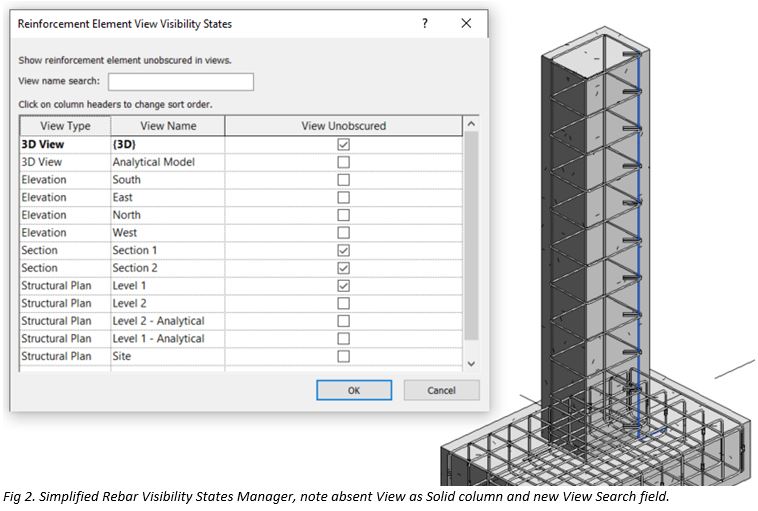This screenshot has width=758, height=511.
Task: Select the Section 2 view name cell
Action: [168, 268]
